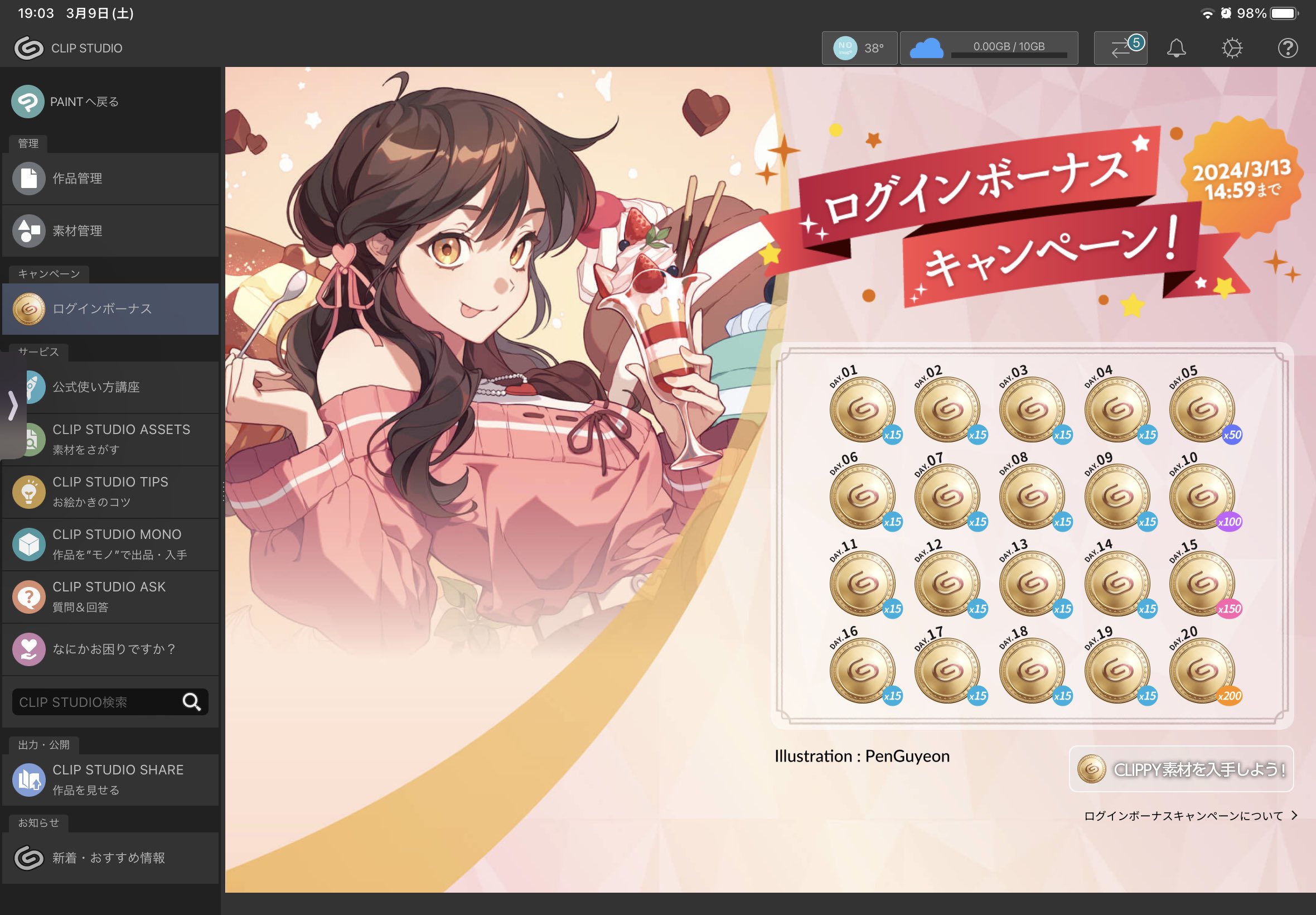Viewport: 1316px width, 915px height.
Task: Open CLIP STUDIO ASSETS 素材をさがす
Action: pyautogui.click(x=110, y=439)
